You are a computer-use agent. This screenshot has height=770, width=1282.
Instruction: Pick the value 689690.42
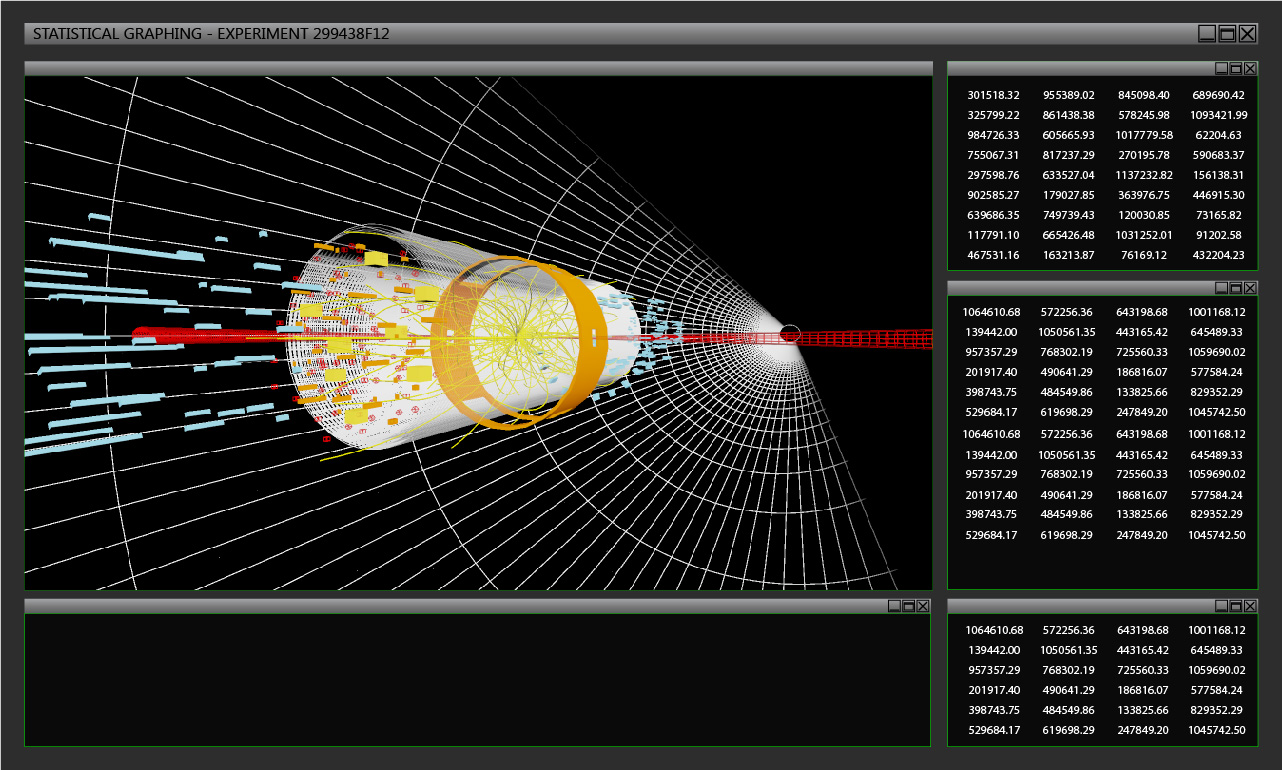(x=1219, y=95)
